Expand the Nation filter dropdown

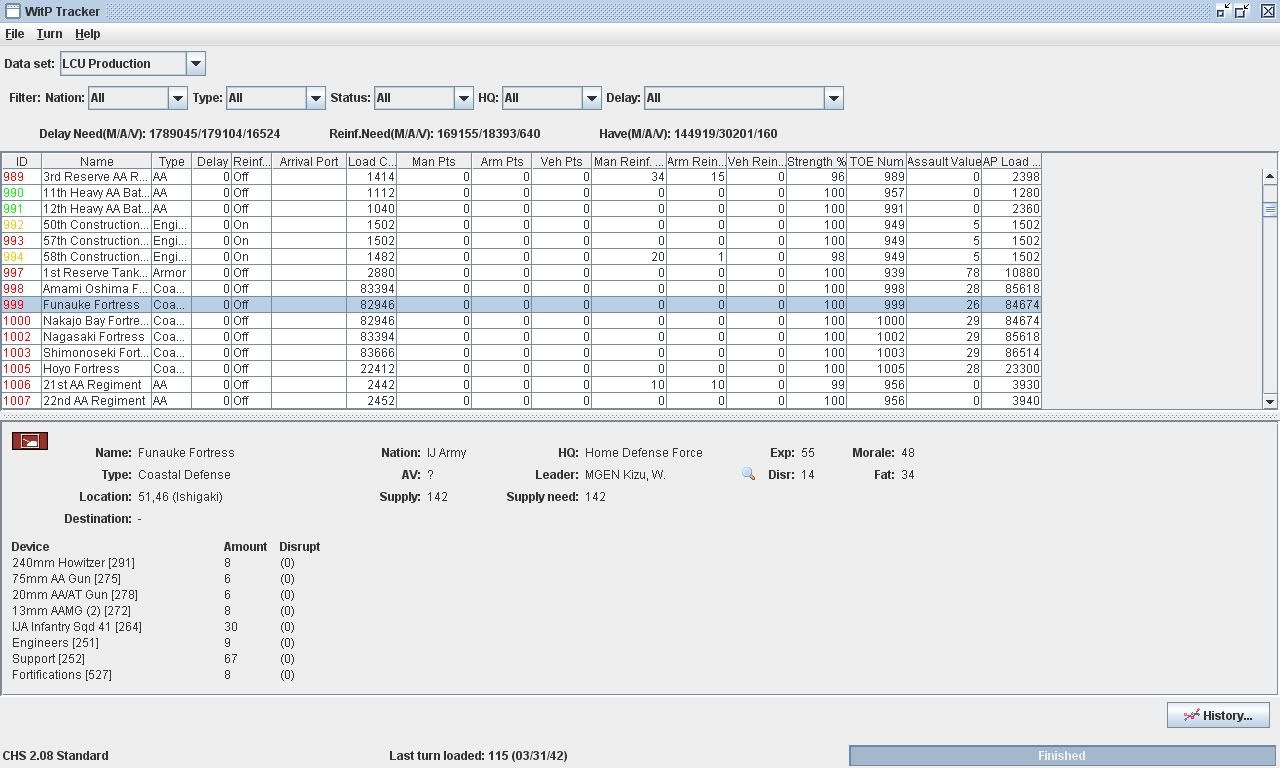(178, 98)
